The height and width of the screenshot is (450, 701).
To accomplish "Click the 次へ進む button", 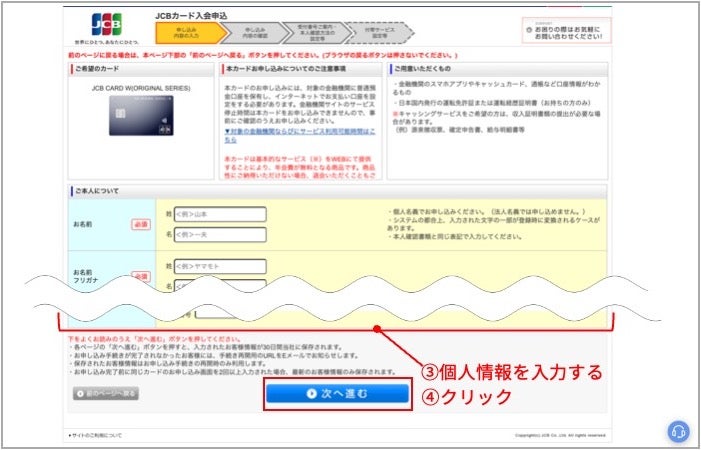I will 337,394.
